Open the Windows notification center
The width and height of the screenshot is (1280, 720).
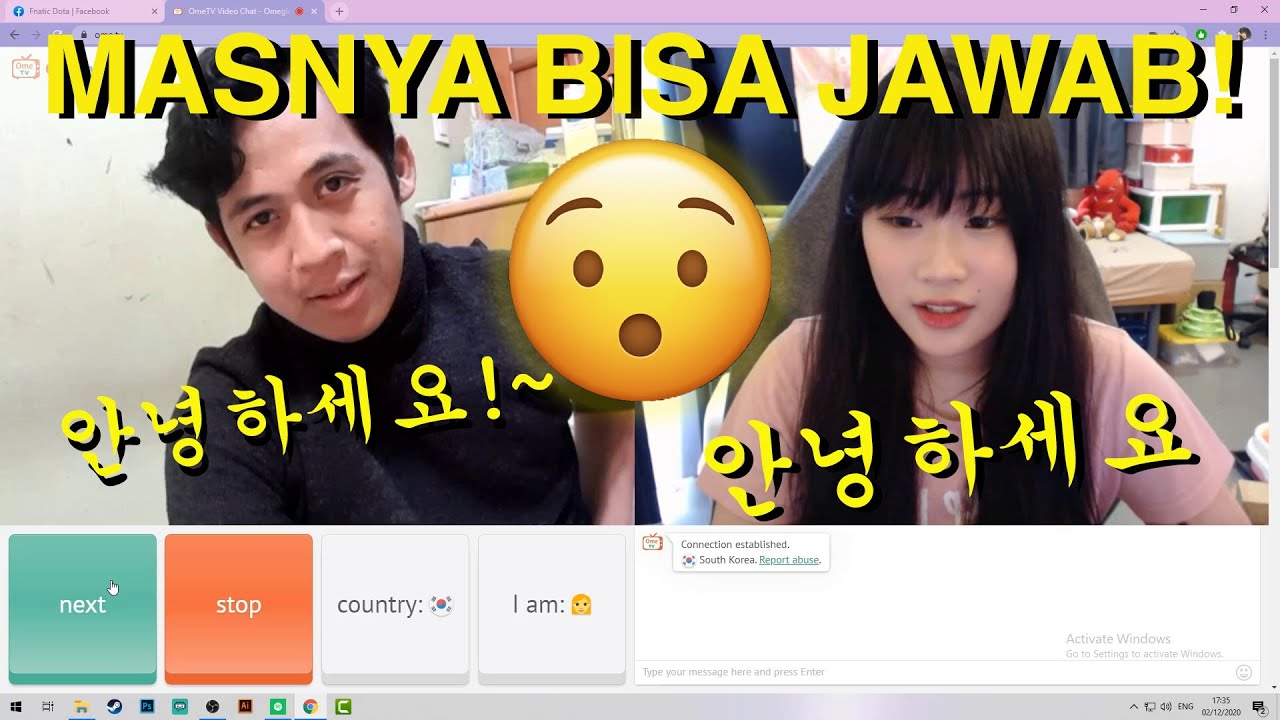click(1260, 707)
